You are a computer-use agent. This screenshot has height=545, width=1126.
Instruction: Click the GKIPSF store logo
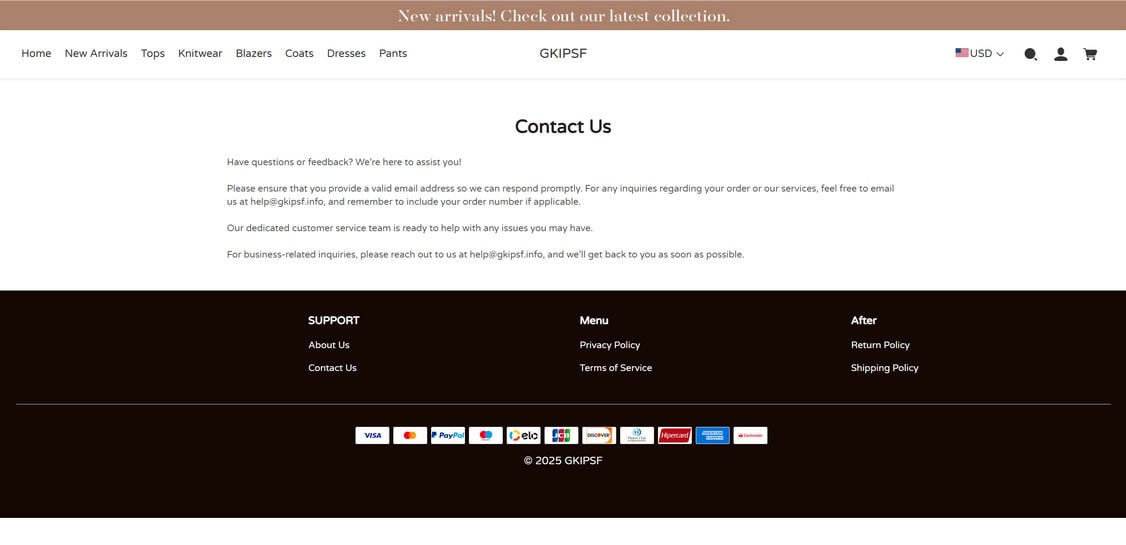click(563, 53)
